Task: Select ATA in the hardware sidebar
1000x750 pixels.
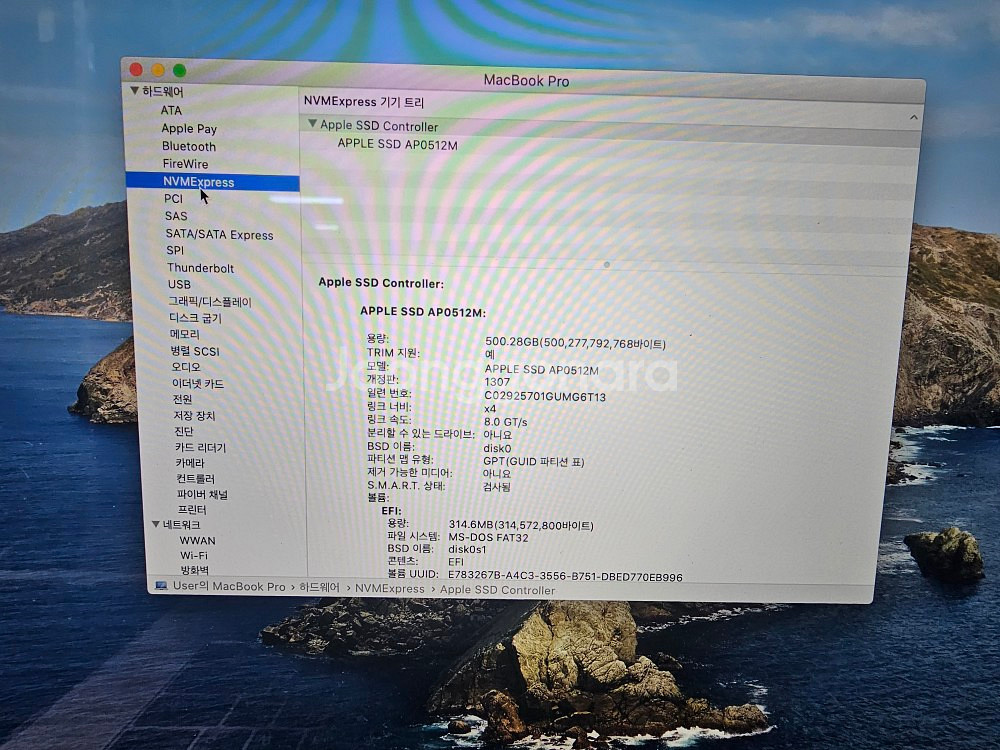Action: pos(171,110)
